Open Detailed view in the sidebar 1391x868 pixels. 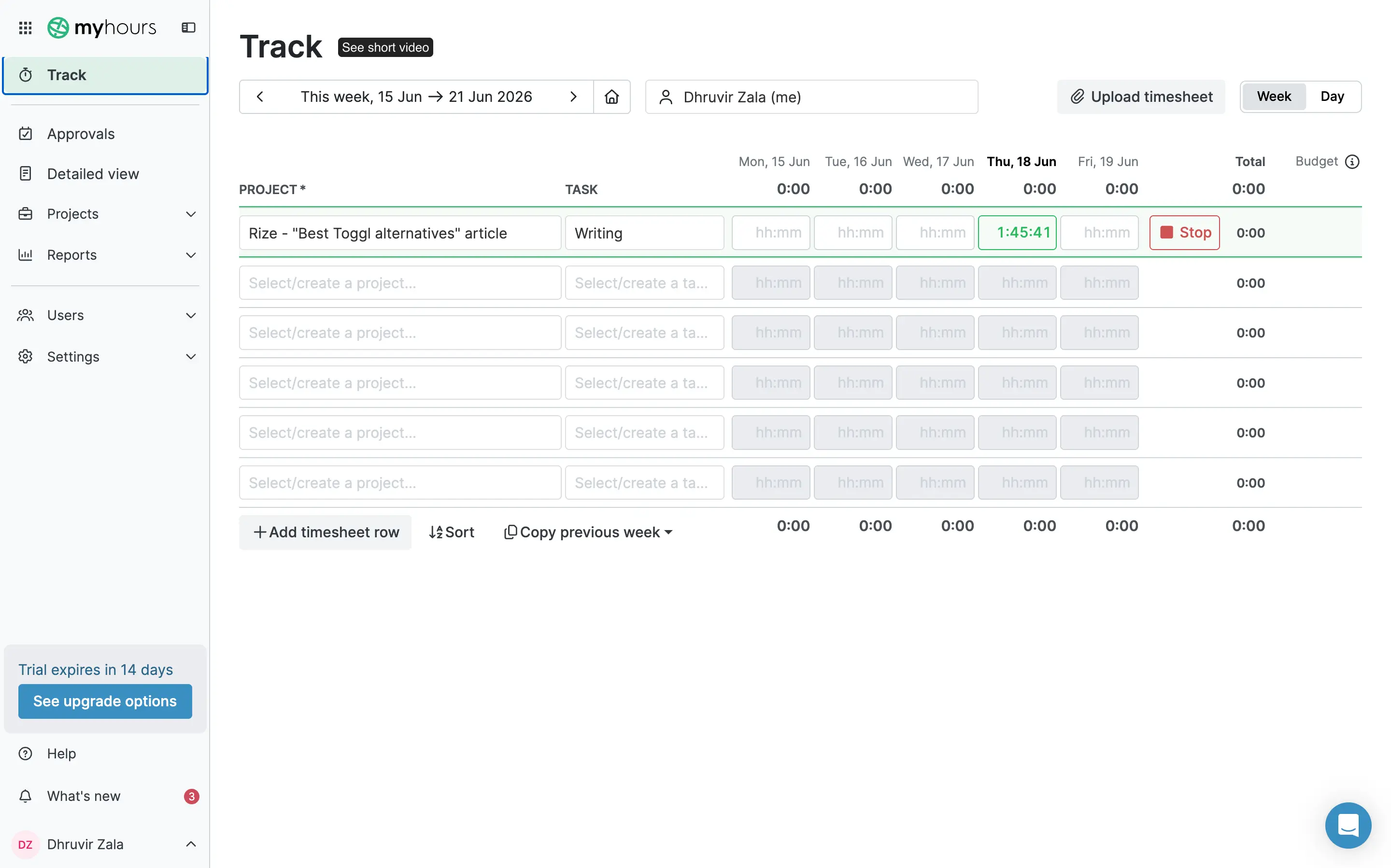105,174
